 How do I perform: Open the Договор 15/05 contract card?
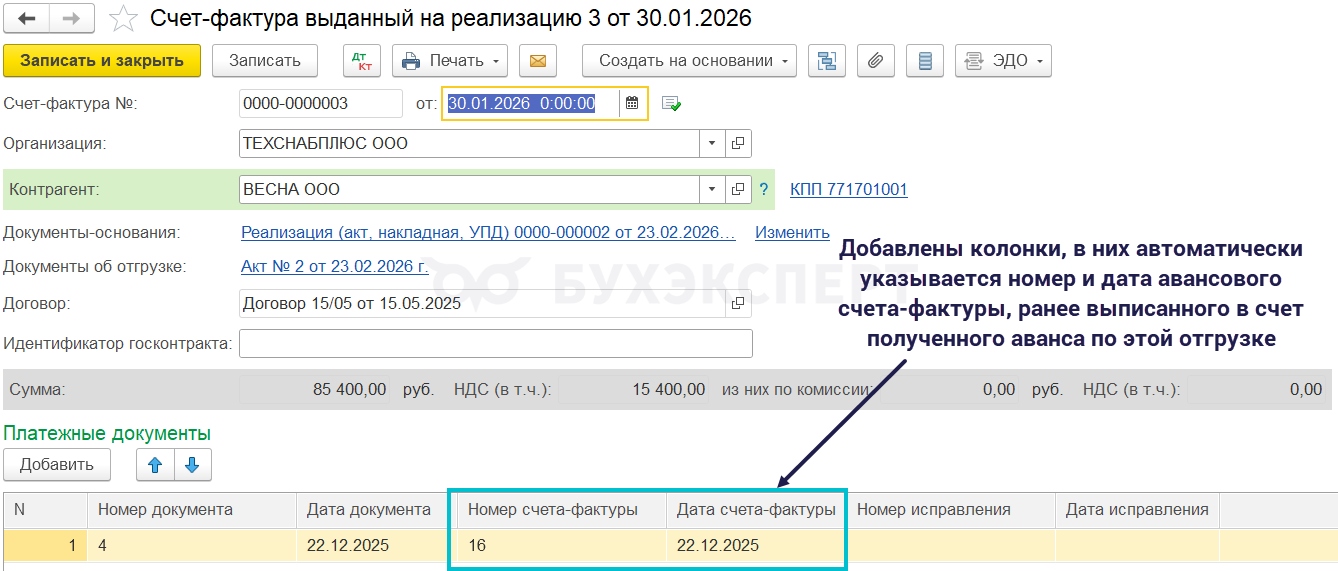(x=738, y=303)
